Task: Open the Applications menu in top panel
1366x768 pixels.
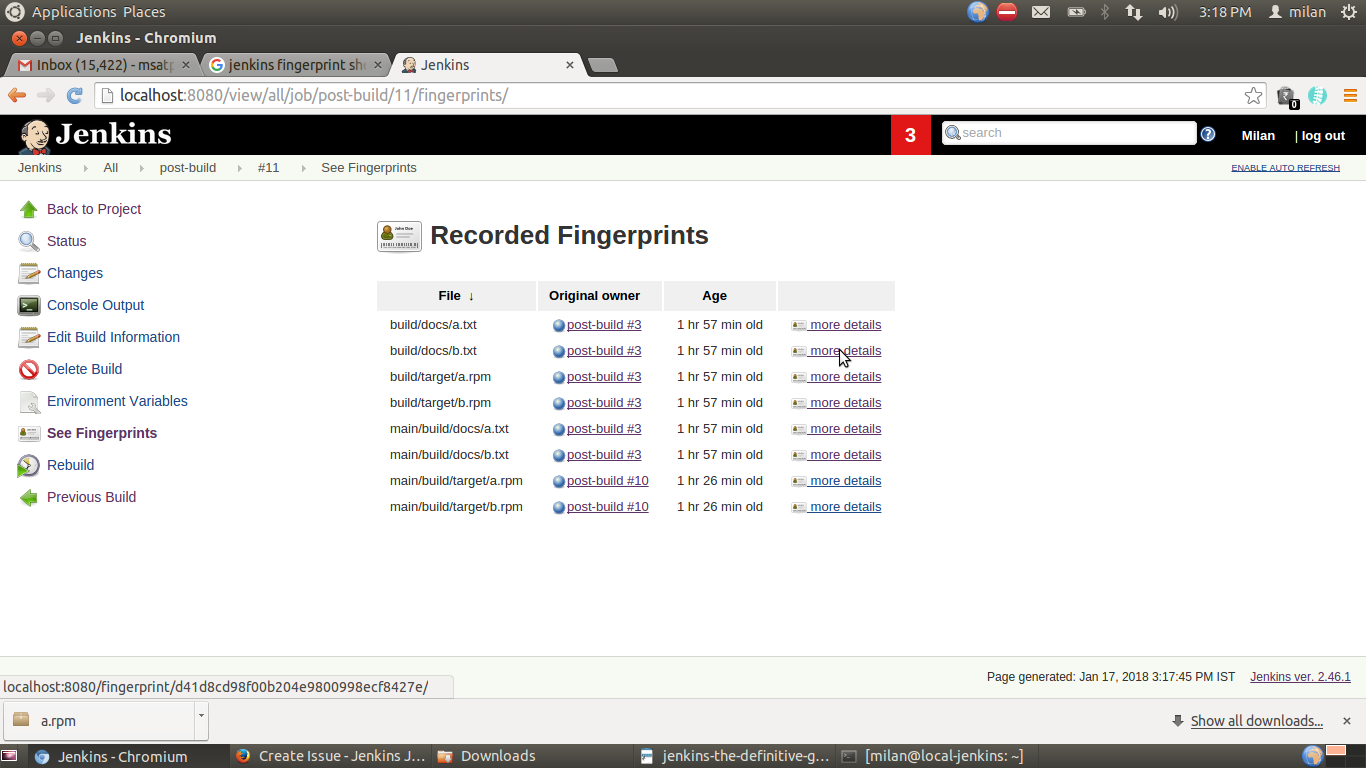Action: (74, 12)
